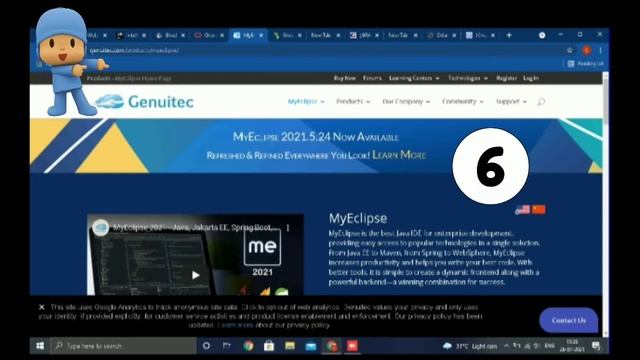640x360 pixels.
Task: Switch to the Oracle icon browser tab
Action: 209,36
